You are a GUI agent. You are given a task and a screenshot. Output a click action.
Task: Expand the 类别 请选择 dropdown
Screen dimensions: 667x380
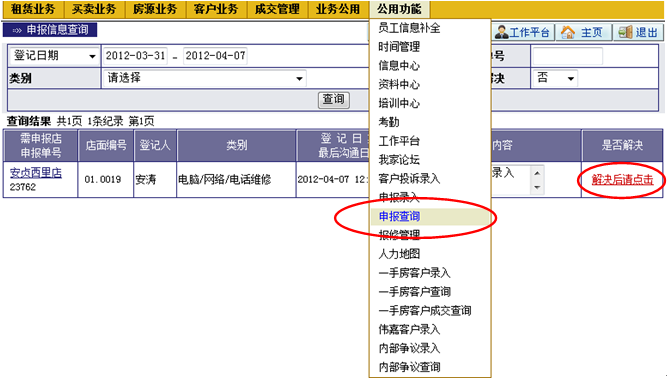click(x=204, y=78)
